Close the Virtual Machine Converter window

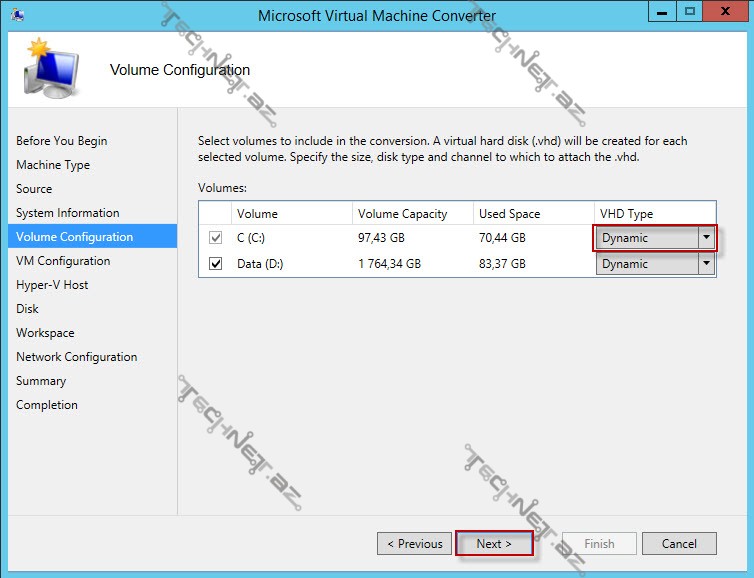click(726, 13)
